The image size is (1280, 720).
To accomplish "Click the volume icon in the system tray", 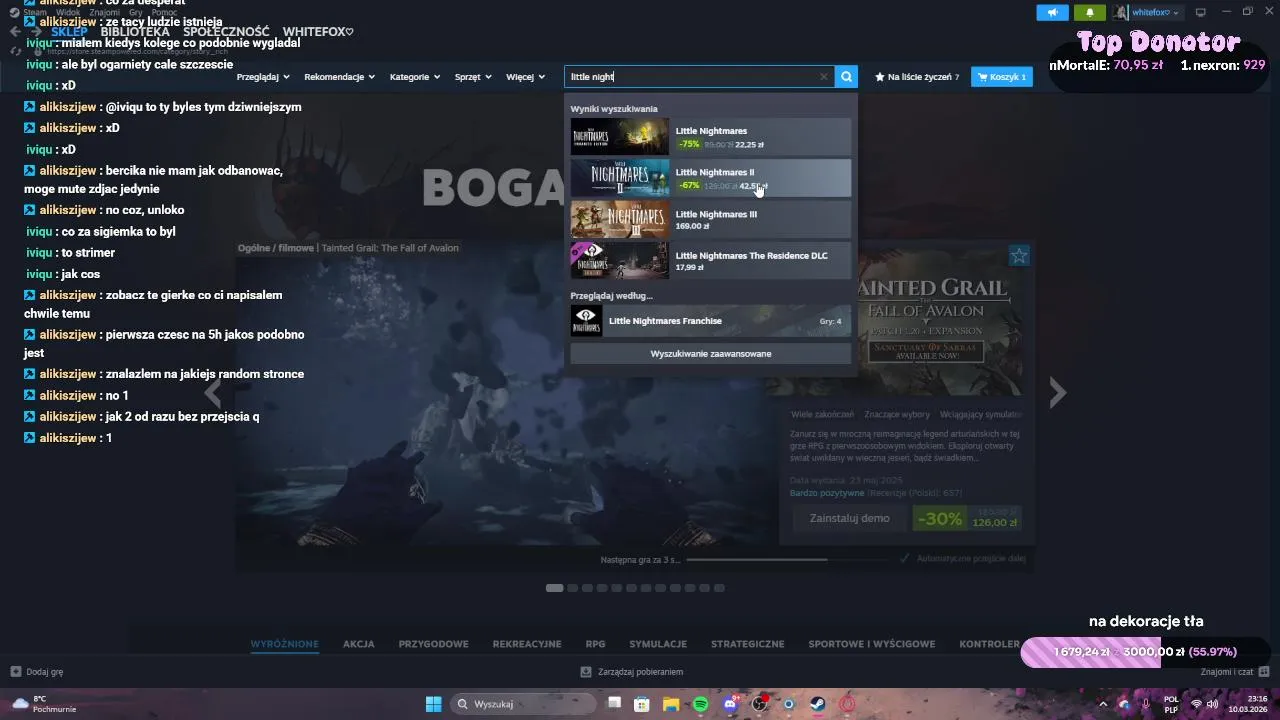I will 1213,704.
